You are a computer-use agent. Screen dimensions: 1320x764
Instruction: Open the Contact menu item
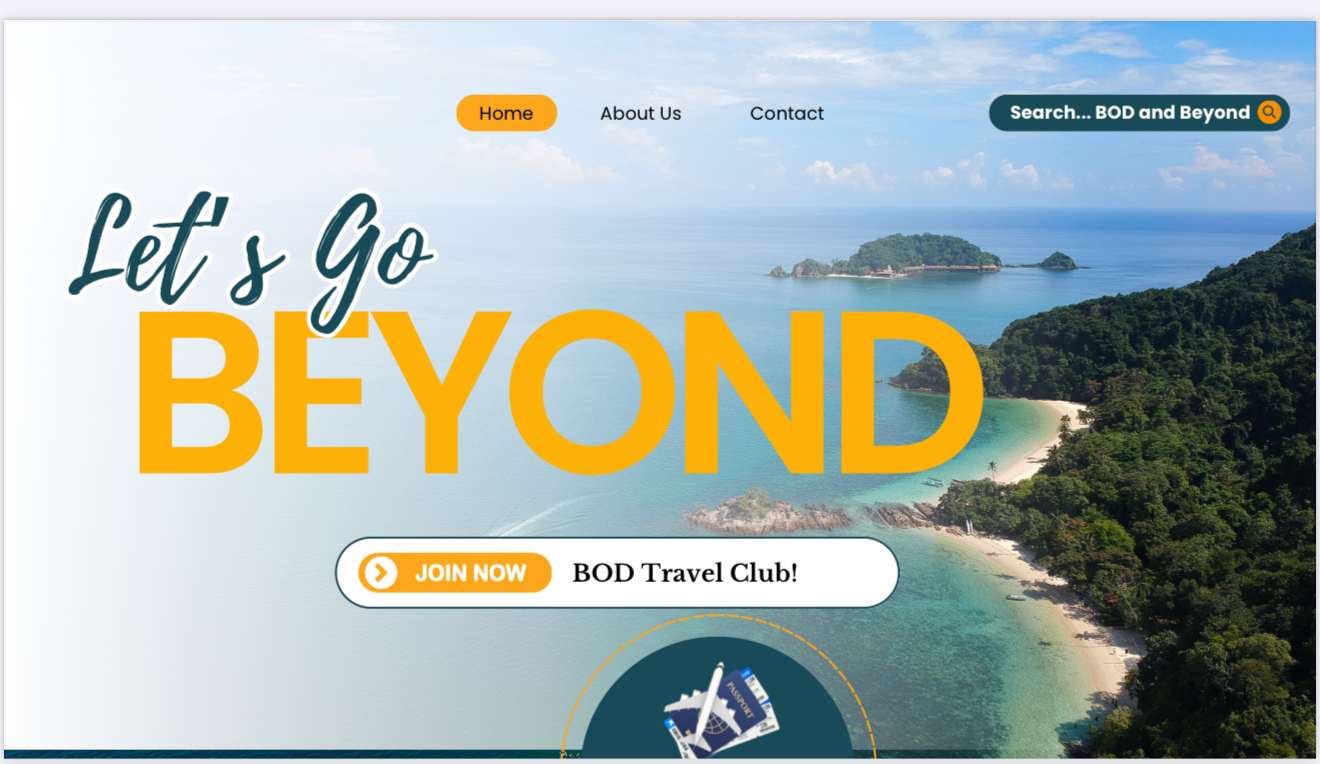tap(787, 113)
